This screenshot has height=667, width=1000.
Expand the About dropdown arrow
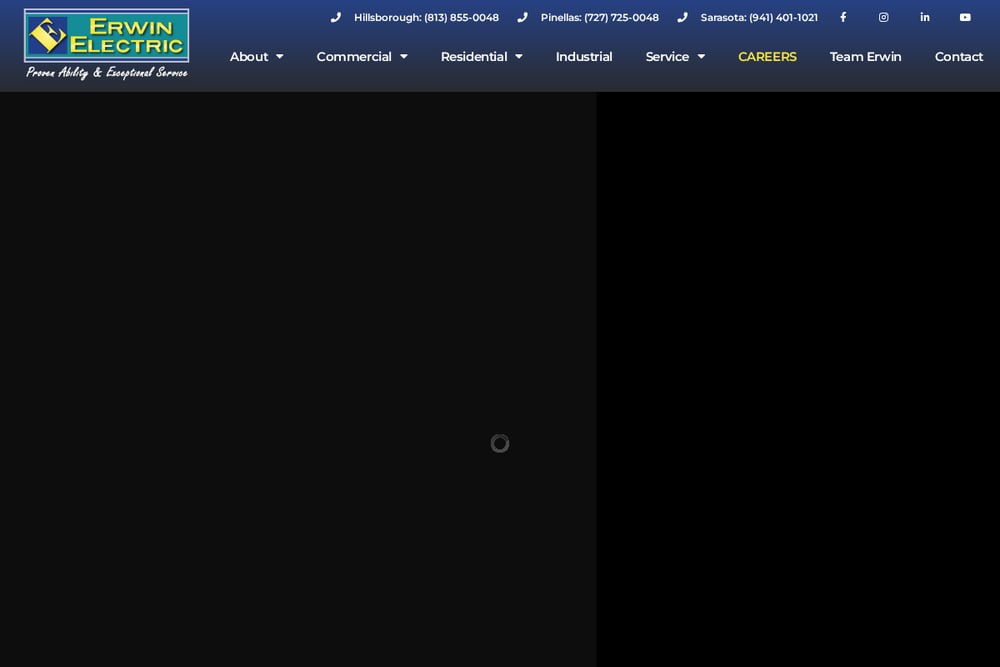point(279,57)
